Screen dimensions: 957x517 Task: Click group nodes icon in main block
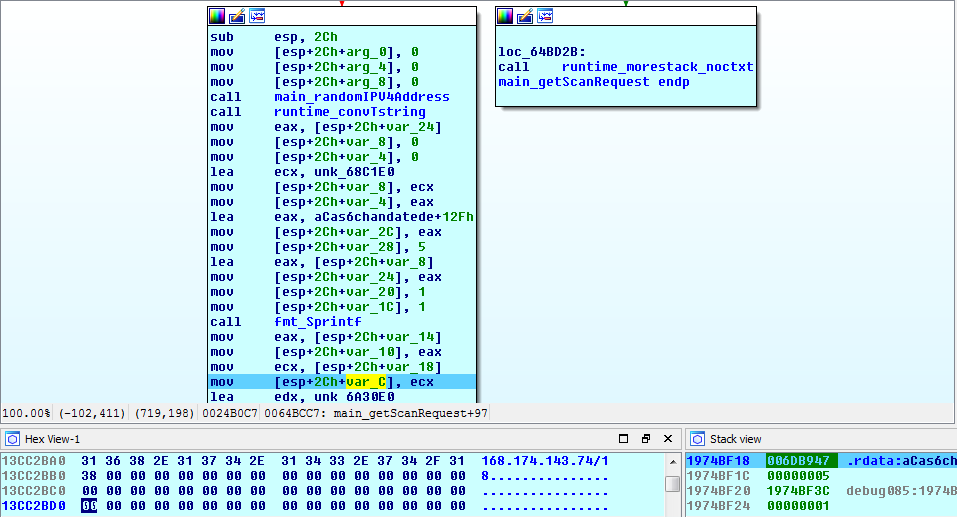[x=257, y=16]
